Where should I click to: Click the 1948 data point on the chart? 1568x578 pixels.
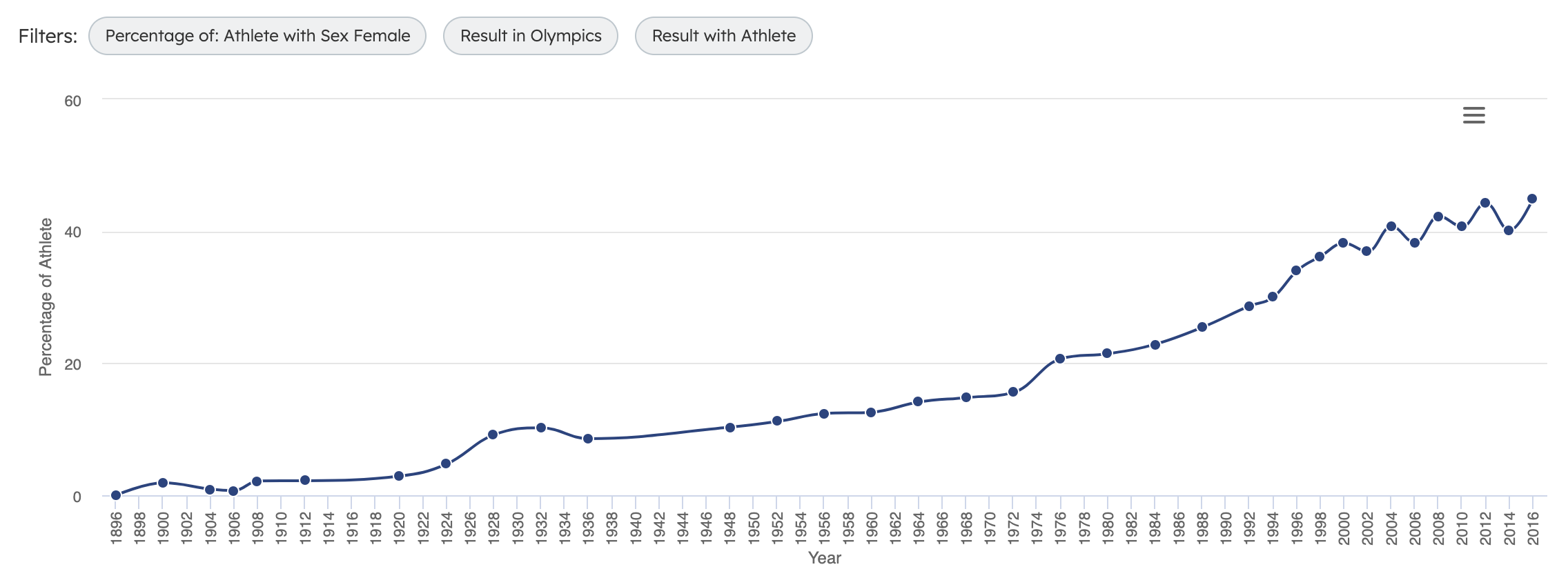(x=729, y=428)
